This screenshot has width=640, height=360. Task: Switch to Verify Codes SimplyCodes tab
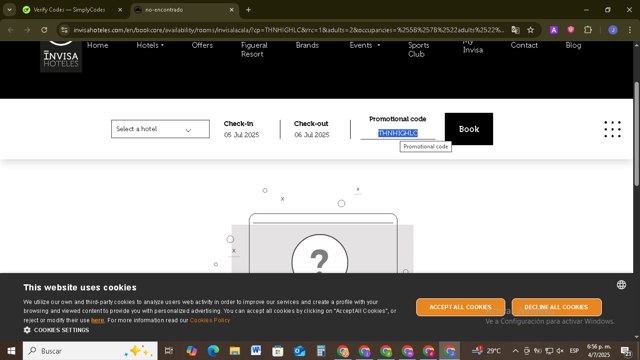coord(68,10)
